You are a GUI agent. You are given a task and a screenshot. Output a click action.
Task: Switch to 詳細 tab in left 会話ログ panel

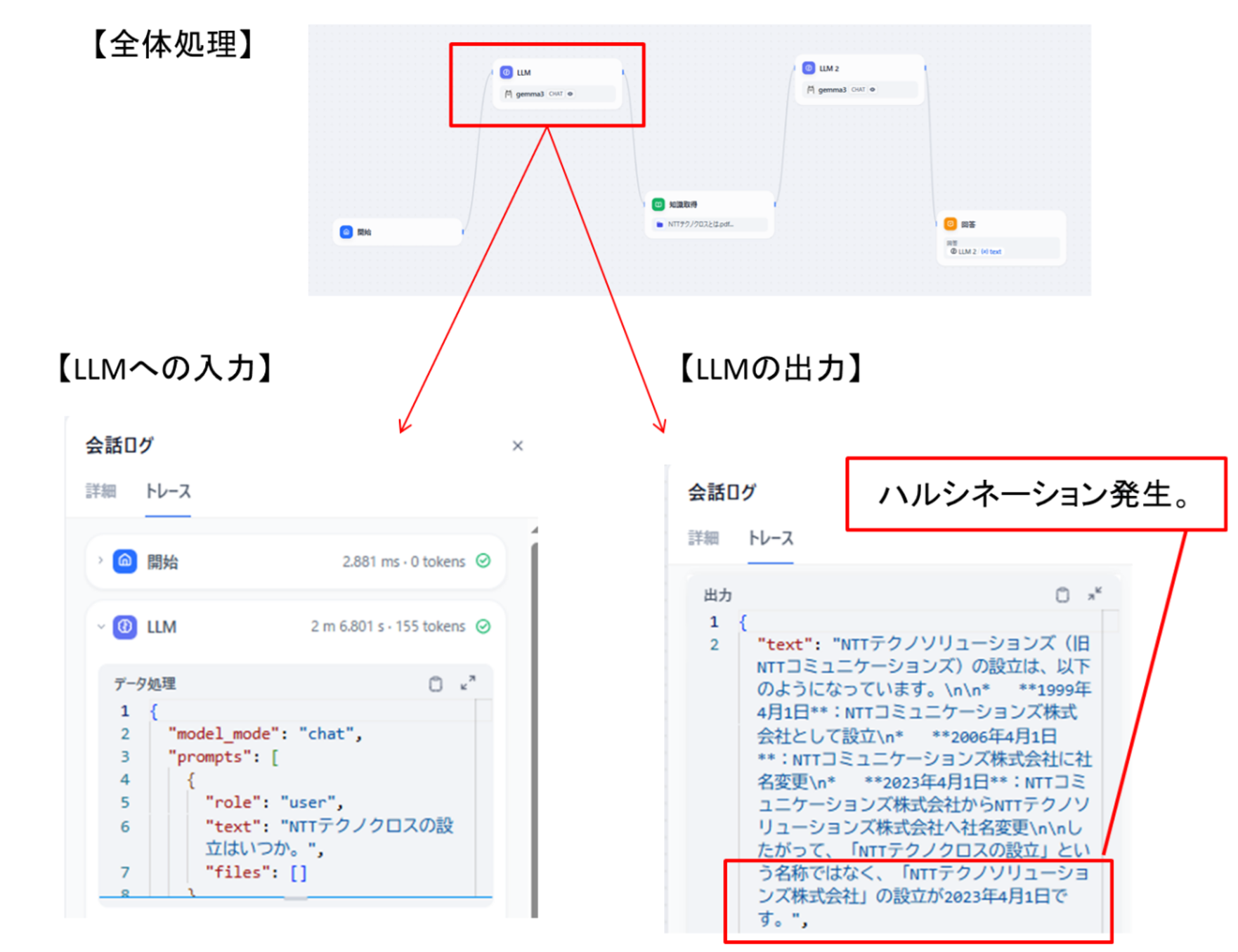click(101, 491)
